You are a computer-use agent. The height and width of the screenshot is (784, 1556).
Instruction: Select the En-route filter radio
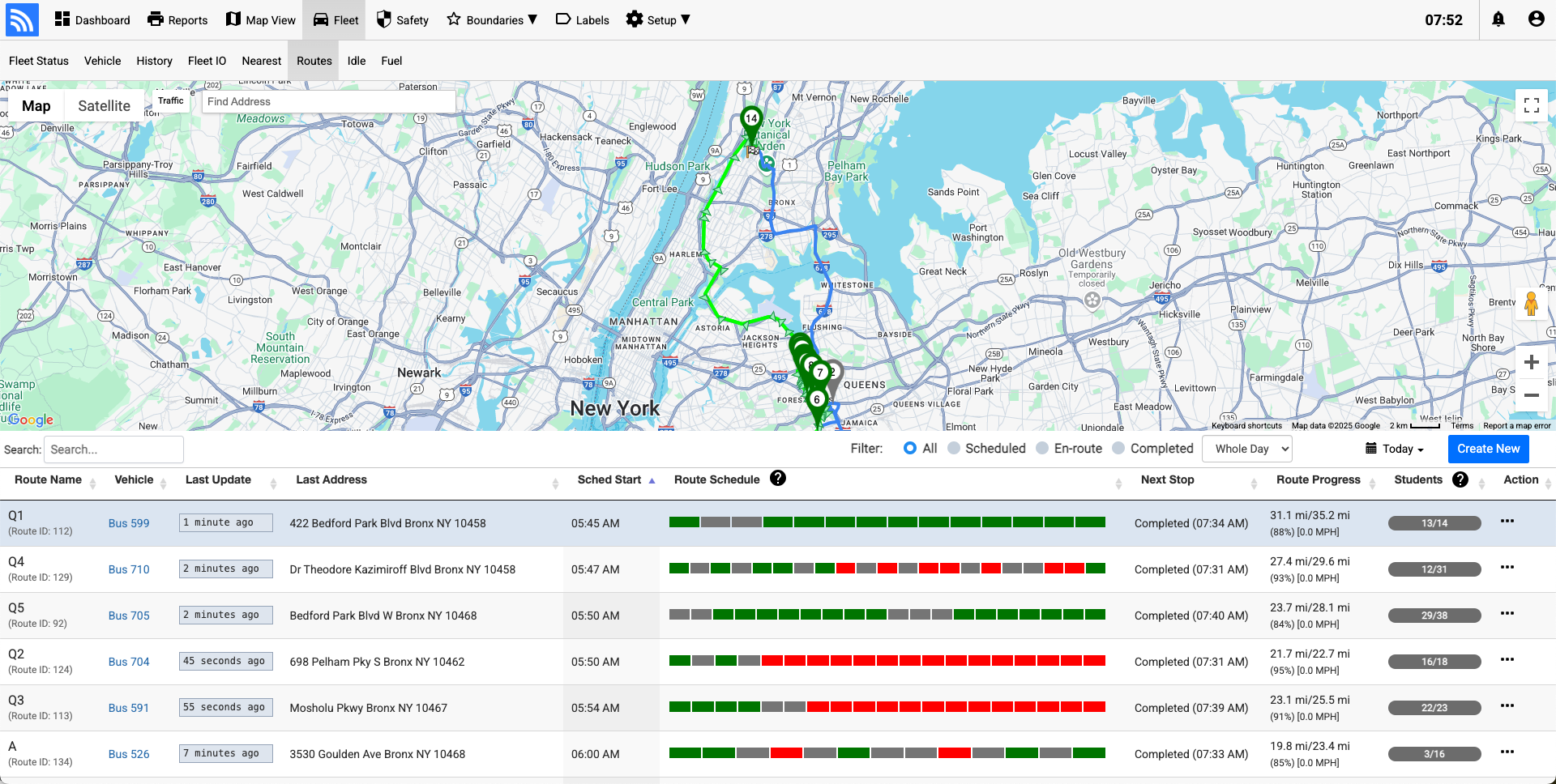1042,449
